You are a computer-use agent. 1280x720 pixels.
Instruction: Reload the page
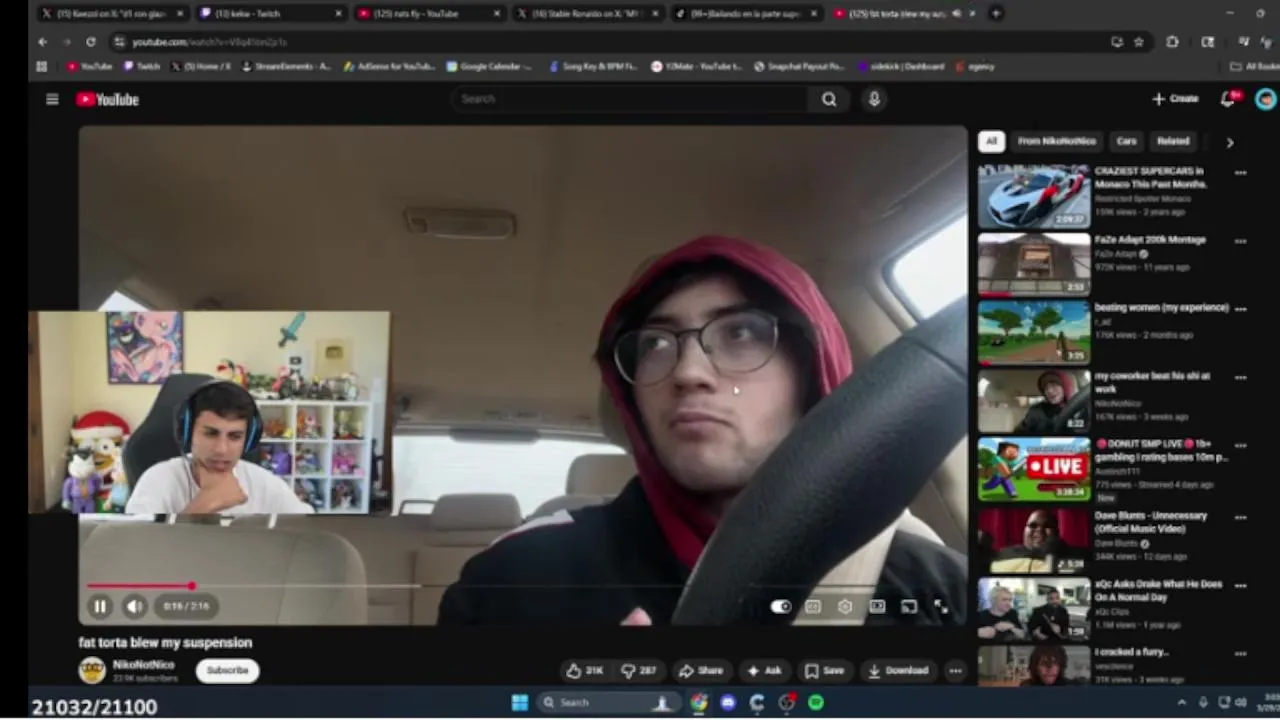91,42
